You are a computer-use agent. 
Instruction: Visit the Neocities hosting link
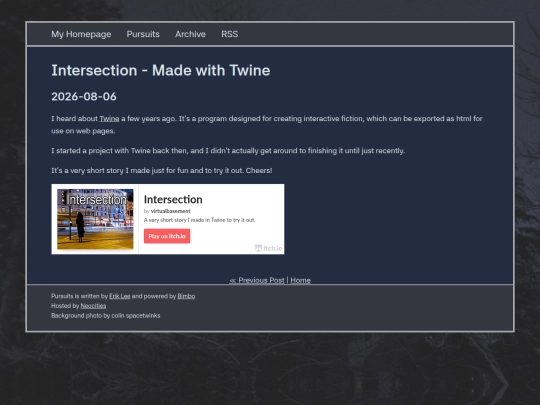[x=93, y=306]
